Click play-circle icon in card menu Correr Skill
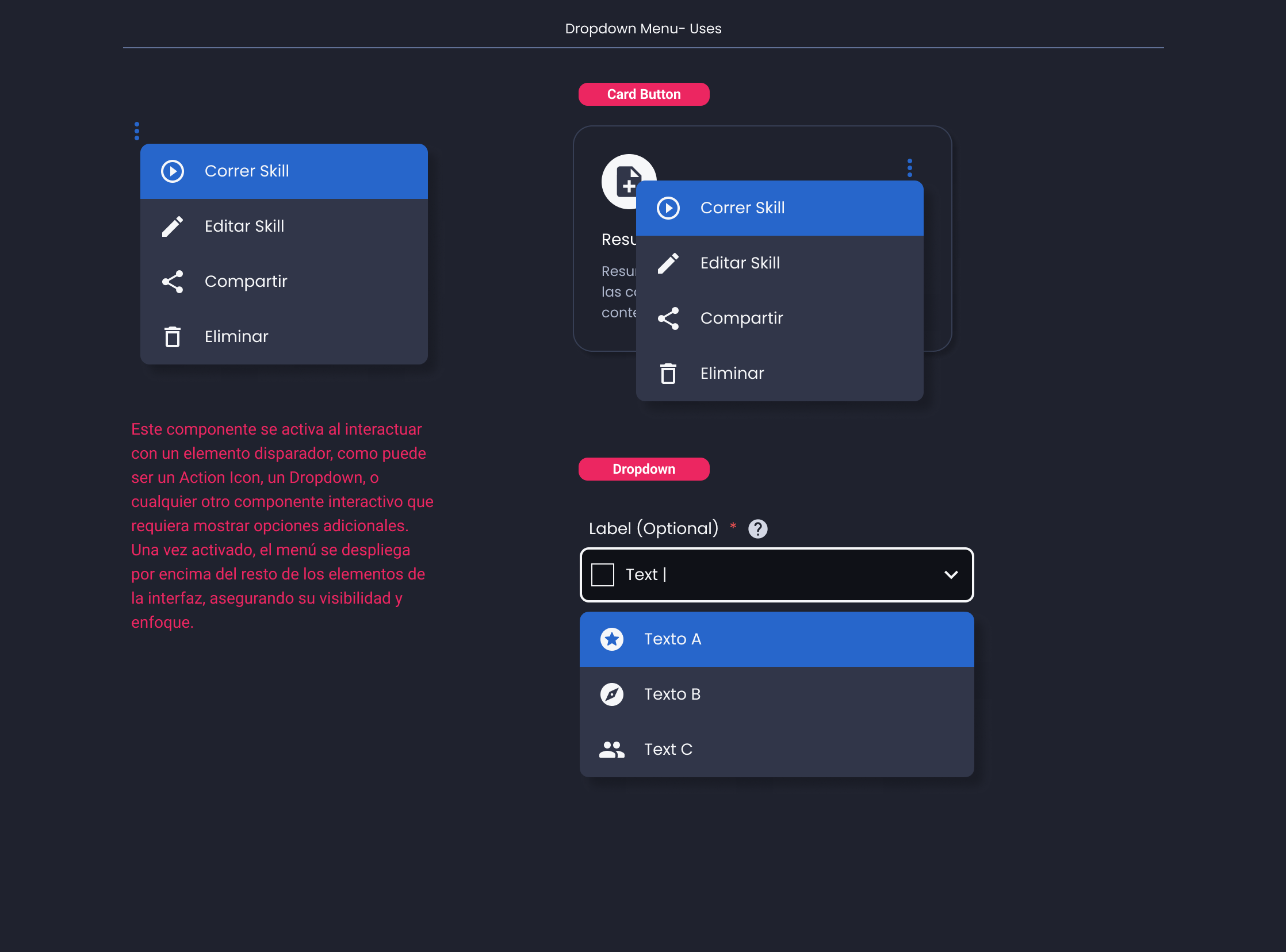The image size is (1286, 952). coord(668,208)
